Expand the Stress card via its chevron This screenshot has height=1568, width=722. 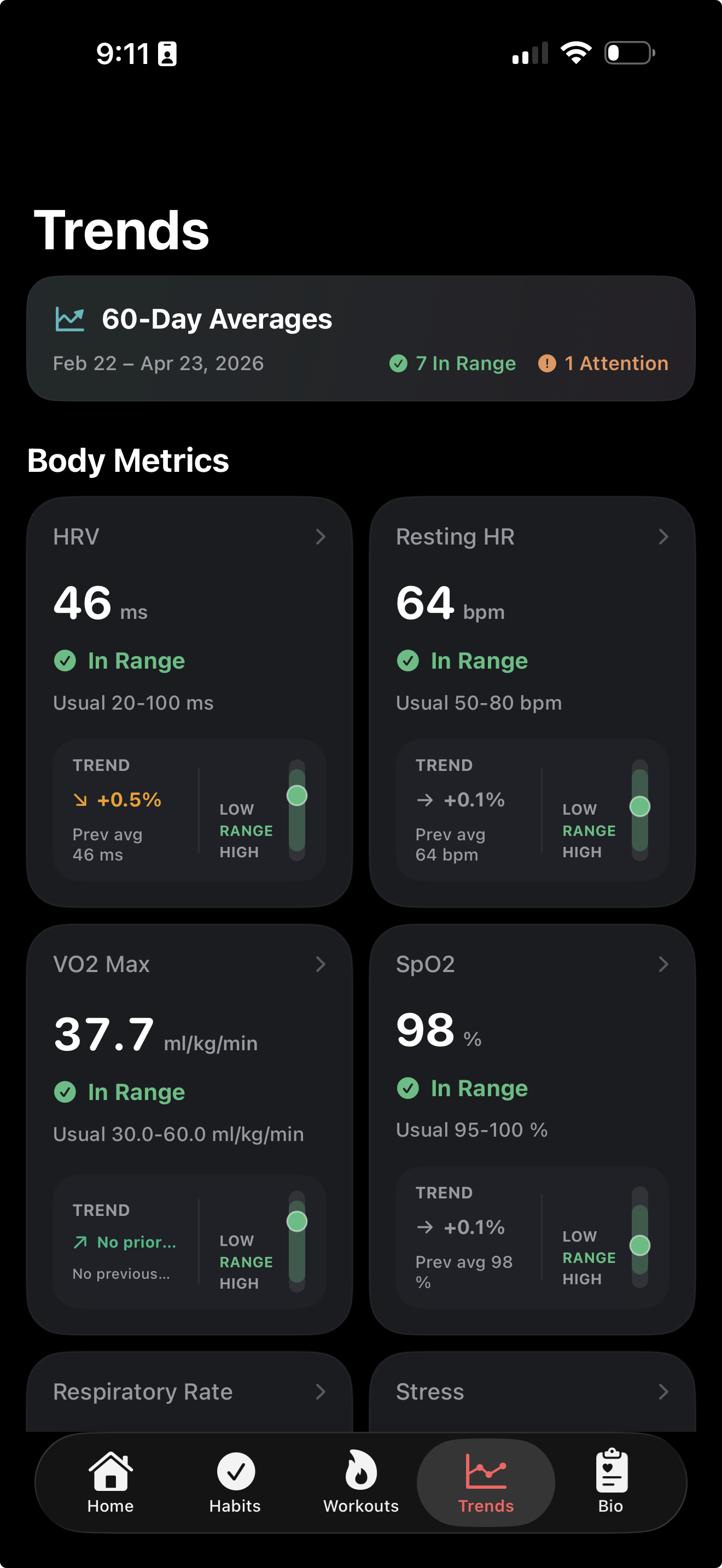click(x=663, y=1391)
